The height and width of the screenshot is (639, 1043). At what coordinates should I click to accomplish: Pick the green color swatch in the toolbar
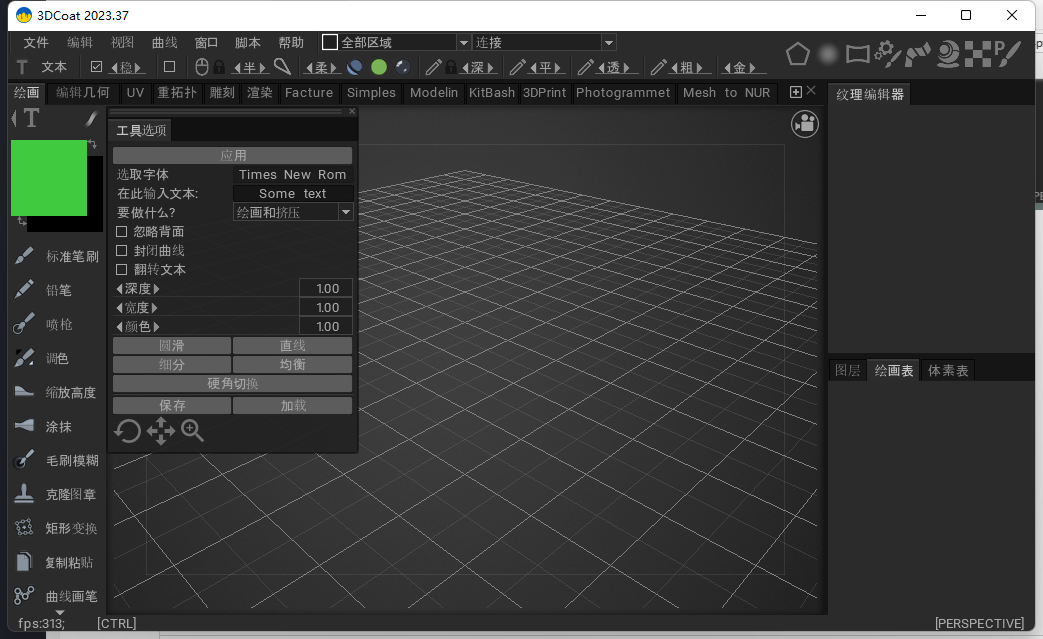point(379,66)
